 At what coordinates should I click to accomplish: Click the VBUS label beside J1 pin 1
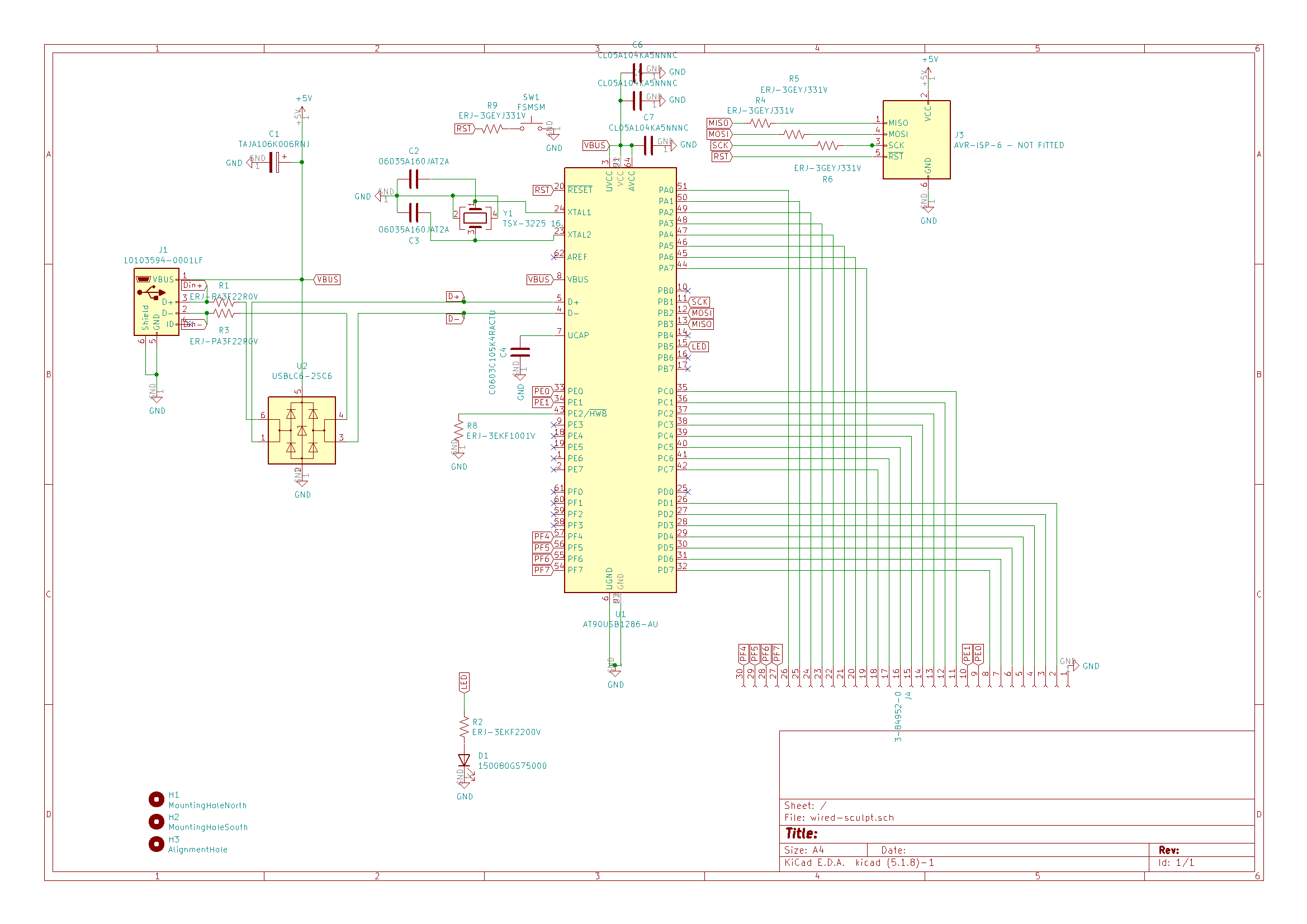pos(328,279)
